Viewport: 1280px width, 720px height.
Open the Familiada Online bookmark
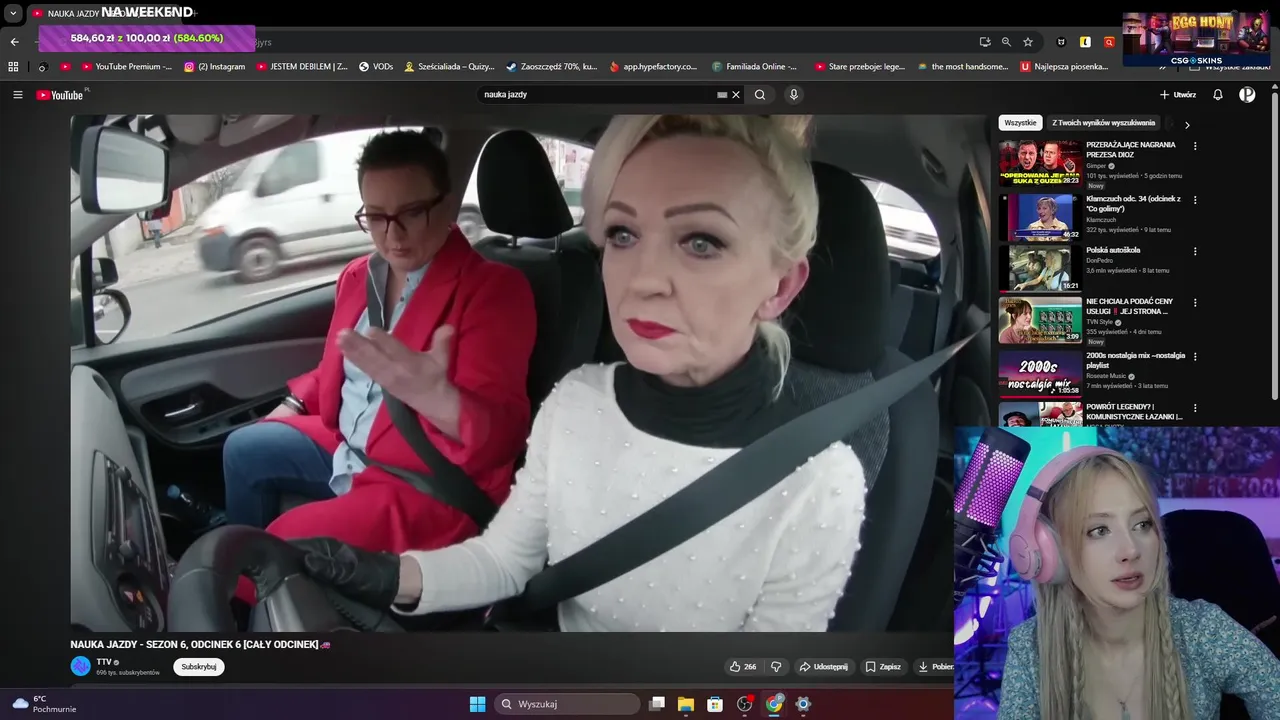click(755, 67)
